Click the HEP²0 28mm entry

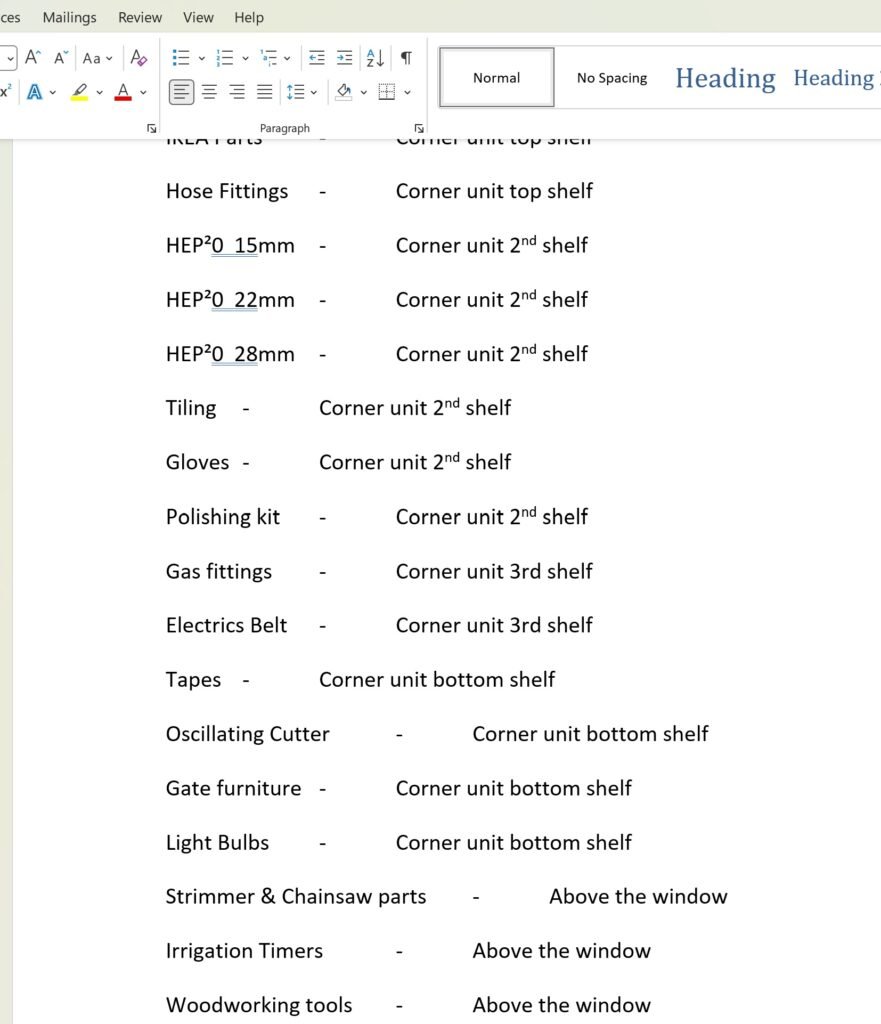(x=230, y=354)
